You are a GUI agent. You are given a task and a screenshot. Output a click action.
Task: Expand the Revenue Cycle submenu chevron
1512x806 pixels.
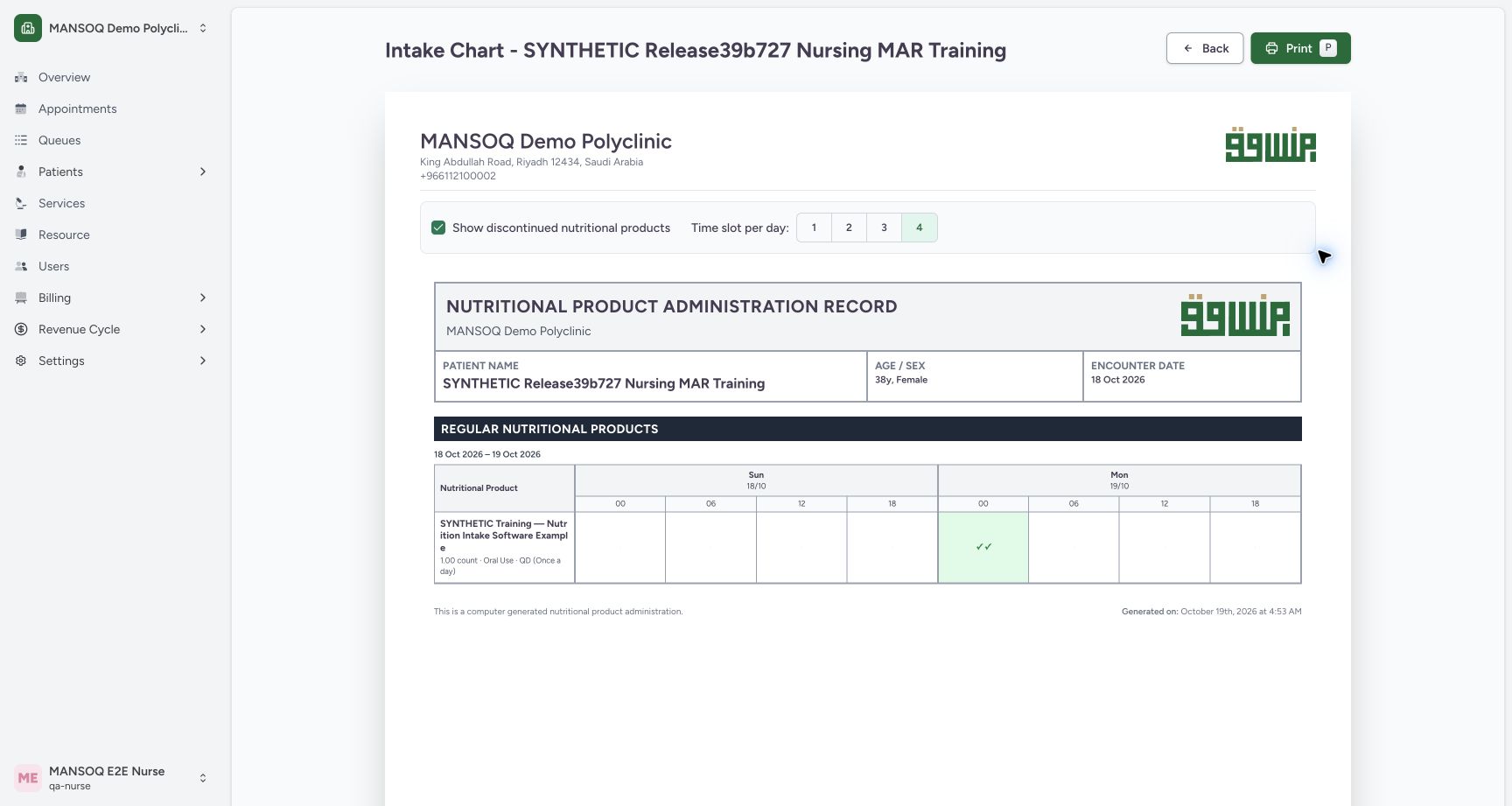pyautogui.click(x=203, y=329)
